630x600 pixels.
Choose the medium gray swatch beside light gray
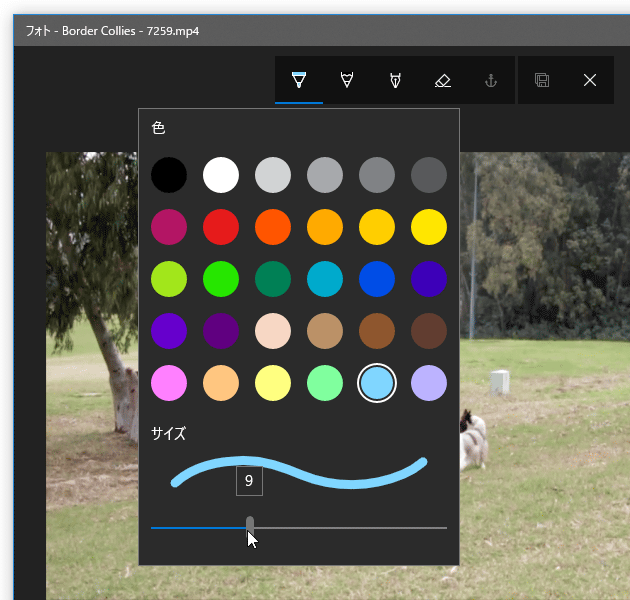click(325, 175)
